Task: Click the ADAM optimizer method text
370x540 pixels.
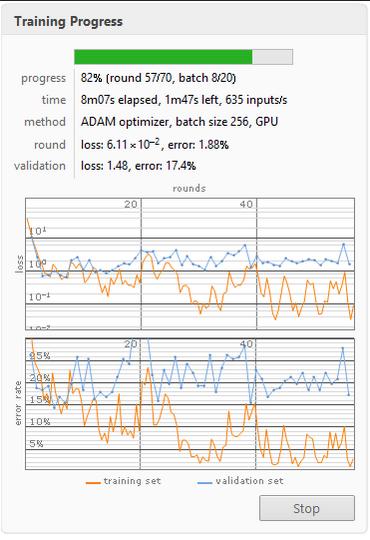Action: pyautogui.click(x=179, y=122)
